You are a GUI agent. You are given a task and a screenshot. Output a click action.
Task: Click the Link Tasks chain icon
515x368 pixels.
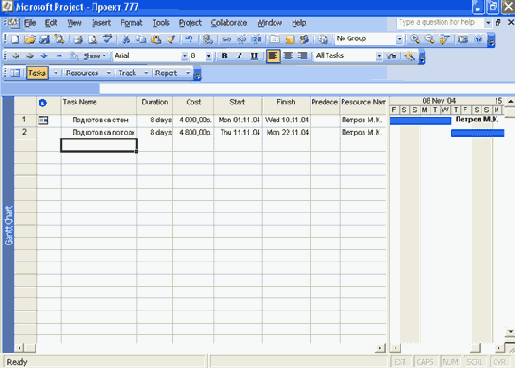pyautogui.click(x=226, y=39)
